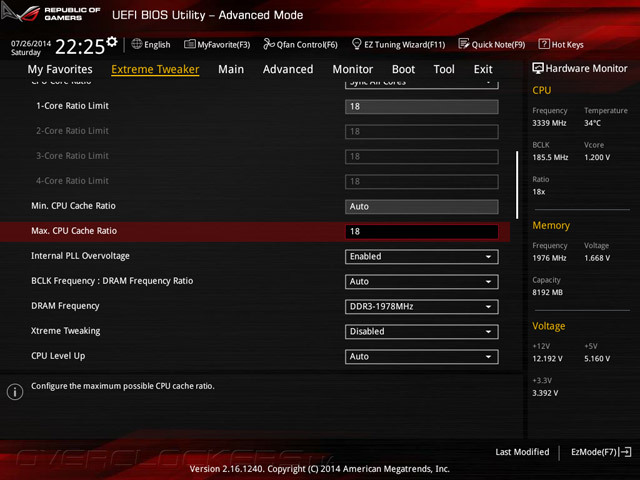Image resolution: width=640 pixels, height=480 pixels.
Task: Select the Min. CPU Cache Ratio label
Action: tap(73, 206)
